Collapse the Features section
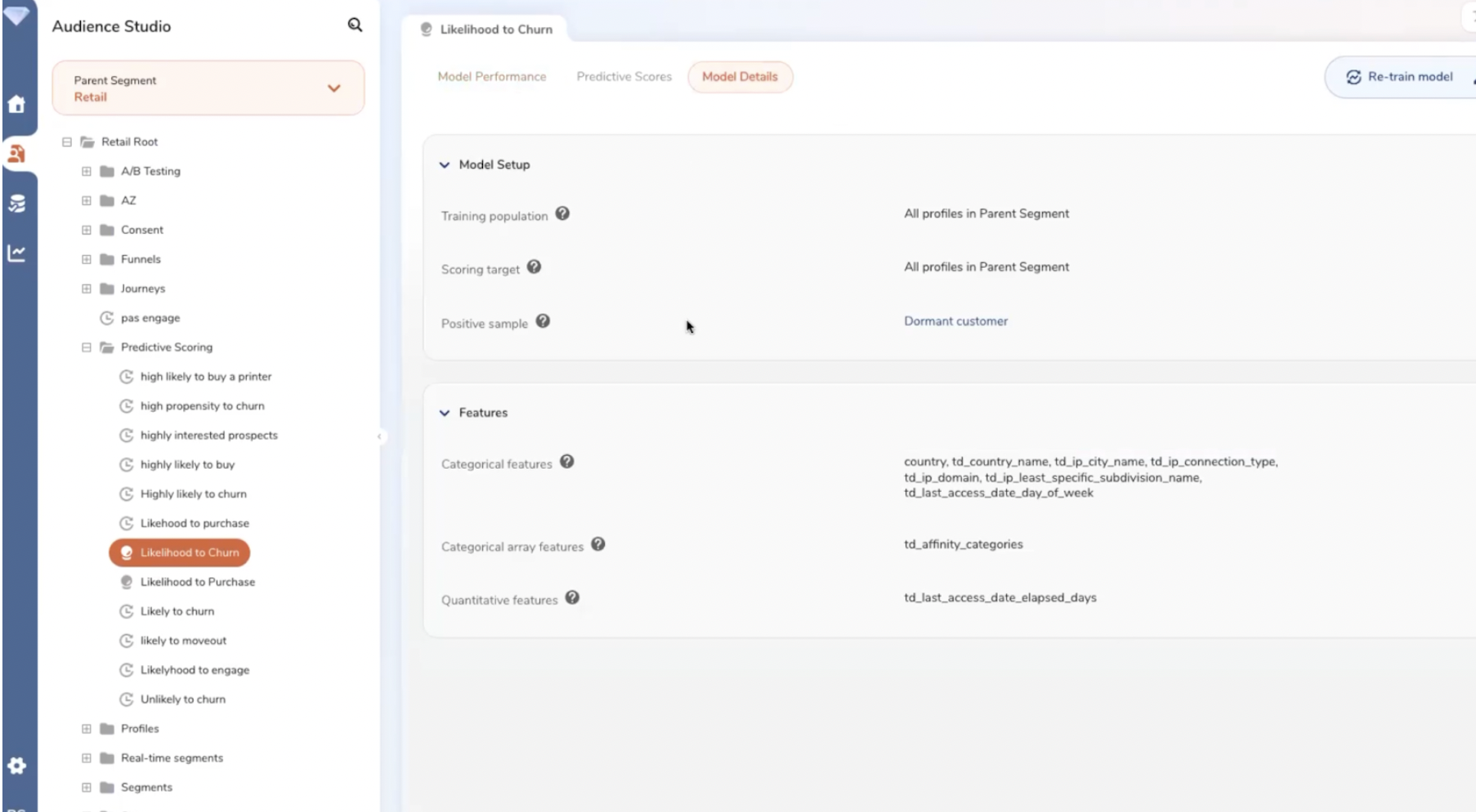Image resolution: width=1476 pixels, height=812 pixels. tap(445, 413)
